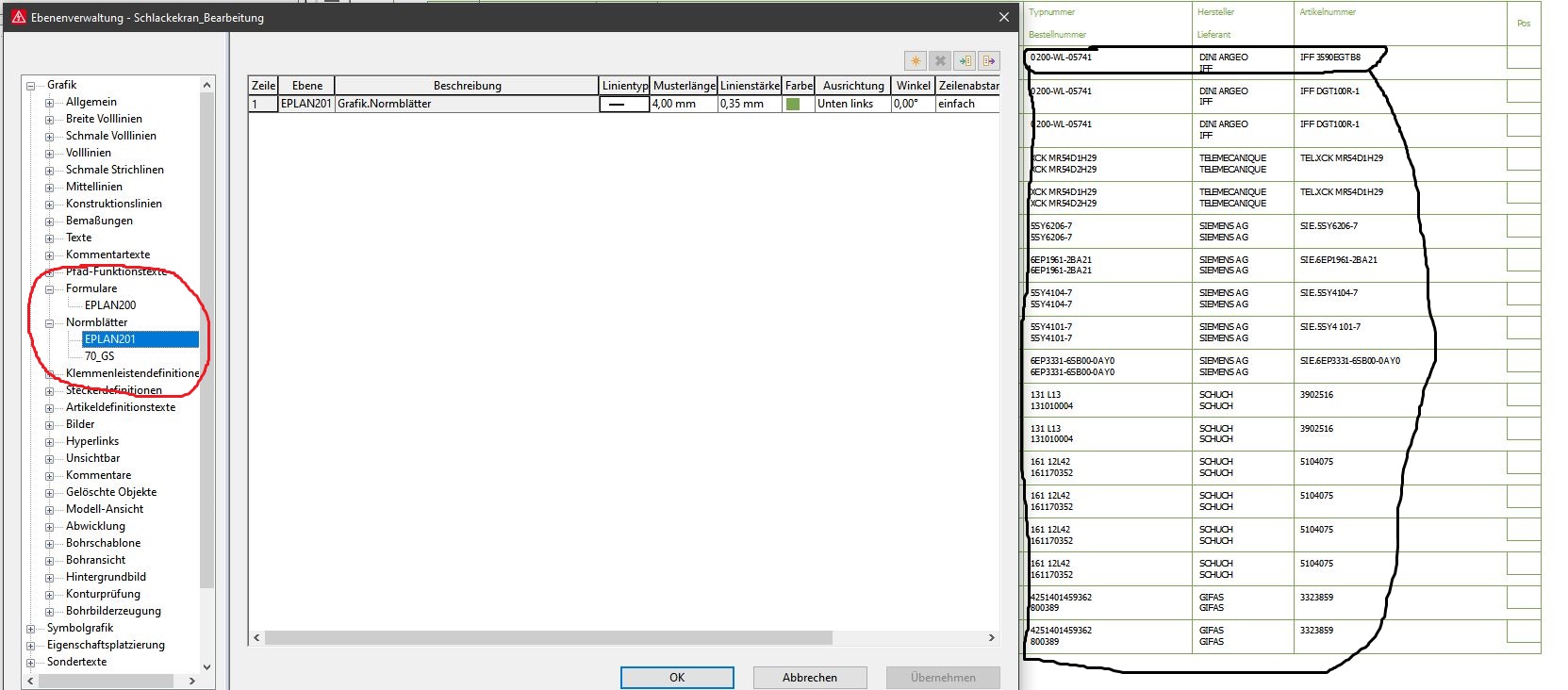
Task: Click the greyed Delete layer X icon
Action: point(940,60)
